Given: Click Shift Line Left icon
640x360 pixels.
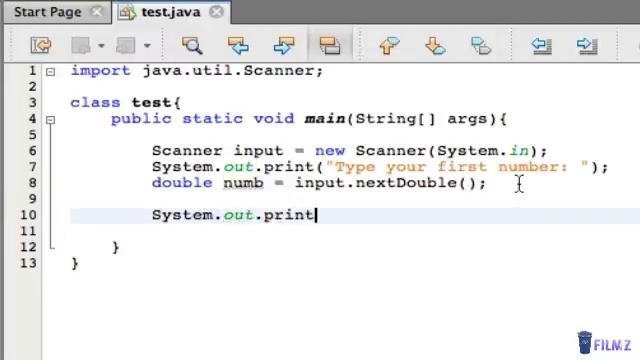Looking at the screenshot, I should pyautogui.click(x=542, y=45).
